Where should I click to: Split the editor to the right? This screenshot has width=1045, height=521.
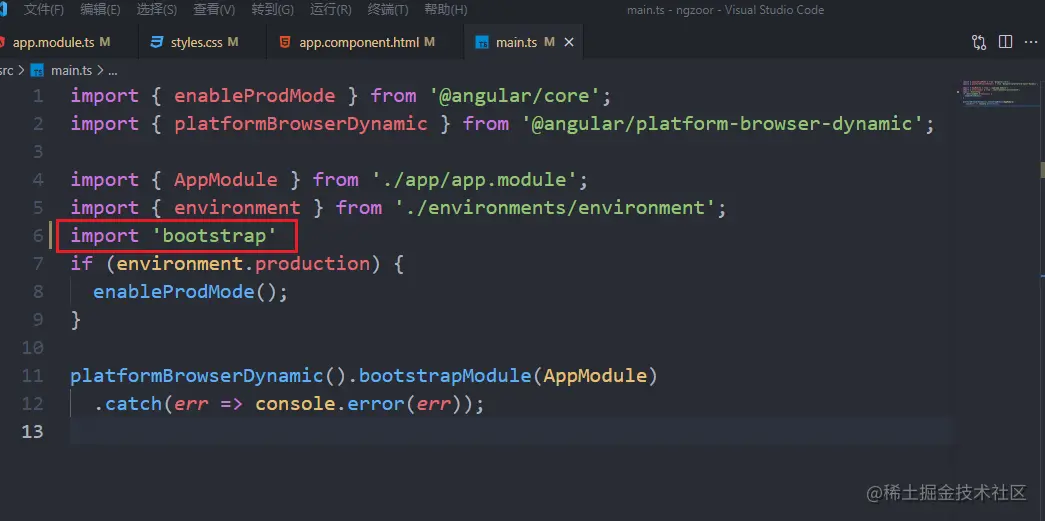pyautogui.click(x=1005, y=42)
